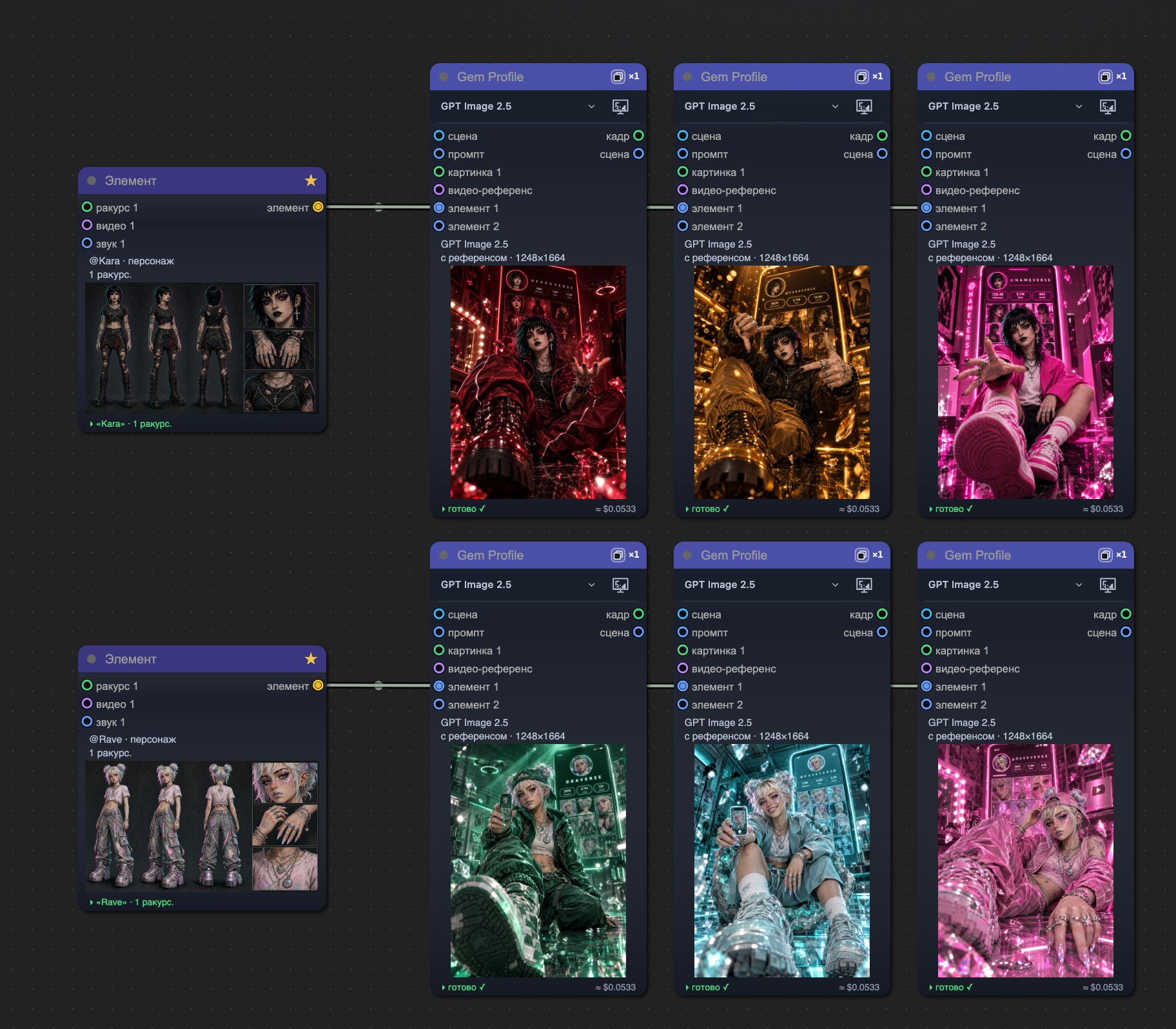Click the star icon on the Rave Элемент node

coord(311,659)
